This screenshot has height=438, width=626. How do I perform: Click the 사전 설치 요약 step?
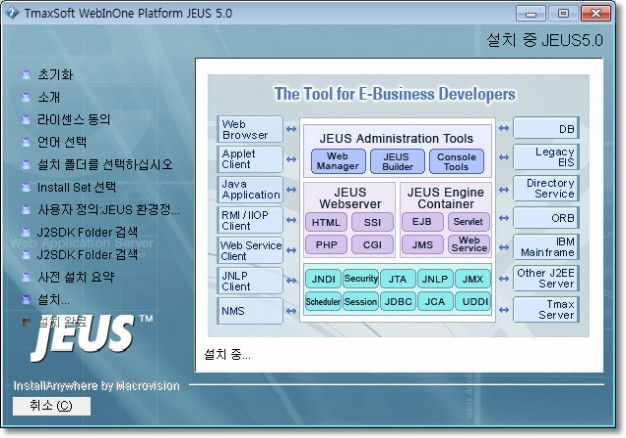pos(76,277)
